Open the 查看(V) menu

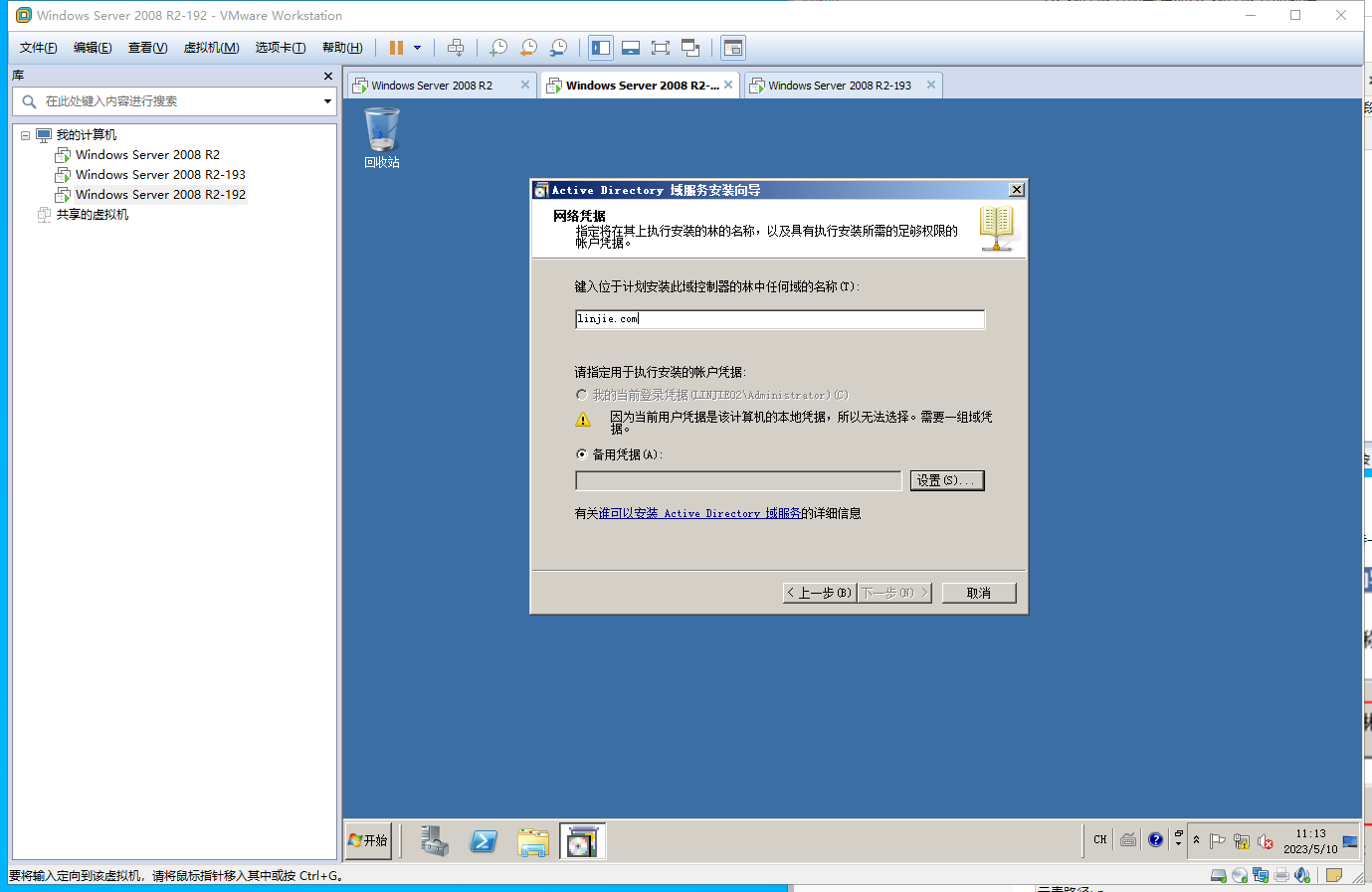[x=147, y=48]
